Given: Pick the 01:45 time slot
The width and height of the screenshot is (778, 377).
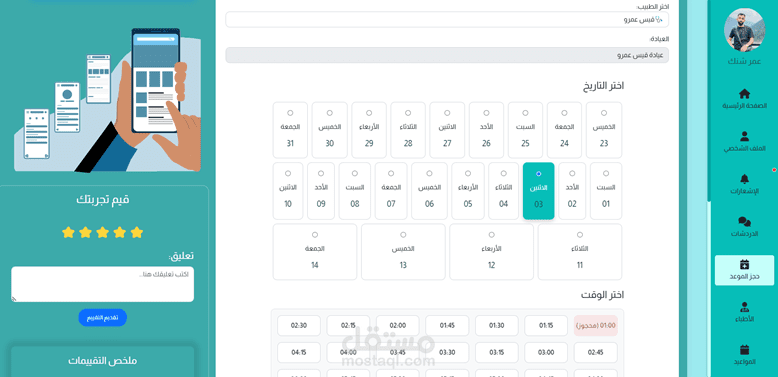Looking at the screenshot, I should click(x=447, y=326).
